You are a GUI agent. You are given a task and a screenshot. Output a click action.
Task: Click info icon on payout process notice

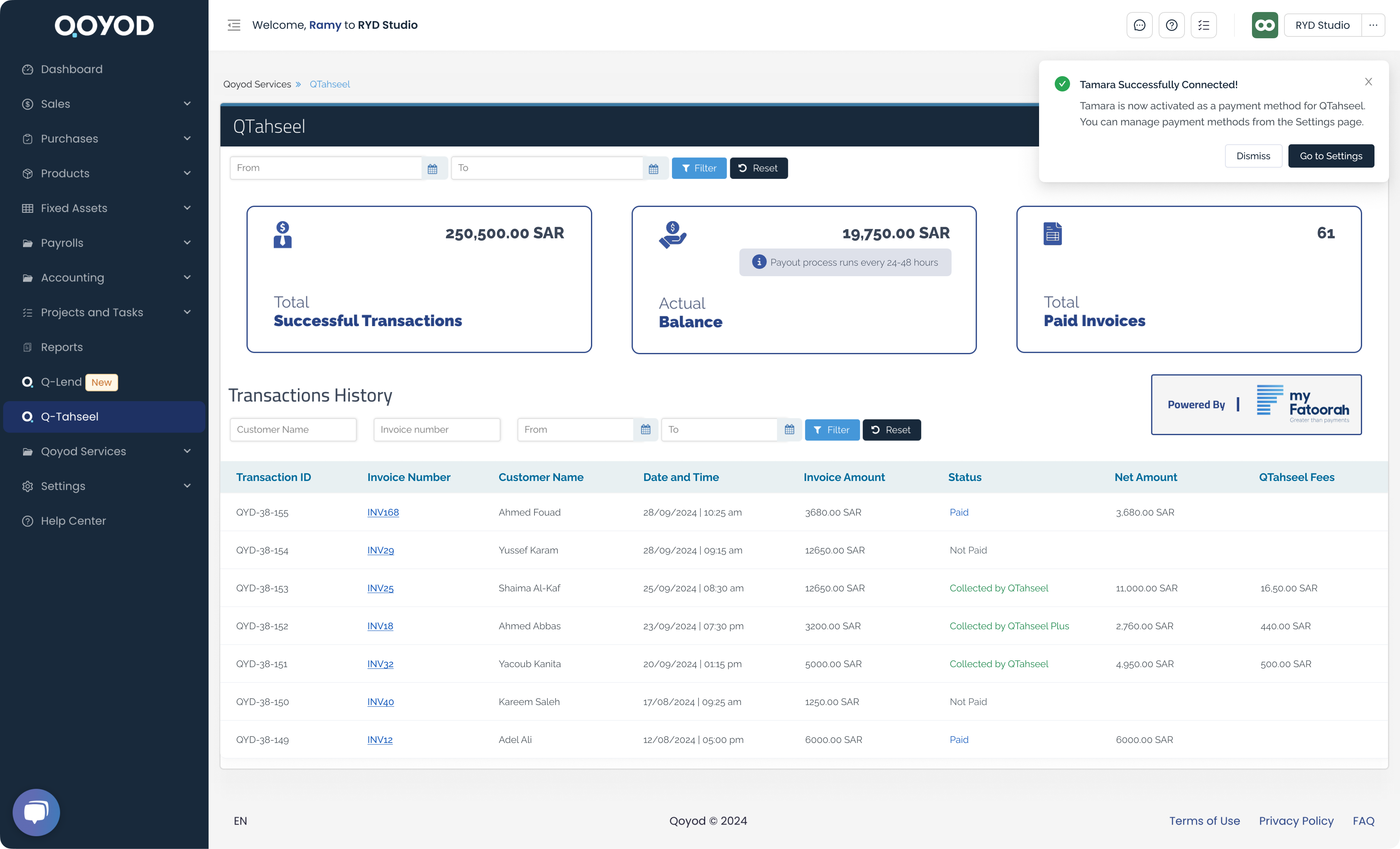[759, 262]
